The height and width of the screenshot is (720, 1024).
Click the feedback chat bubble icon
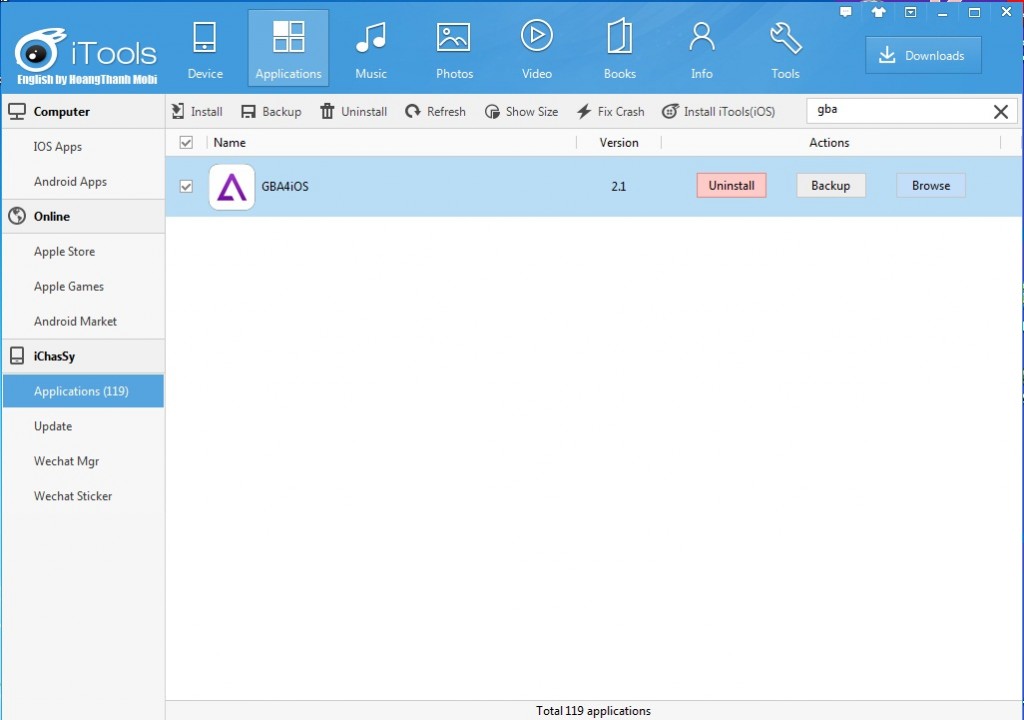pos(846,12)
